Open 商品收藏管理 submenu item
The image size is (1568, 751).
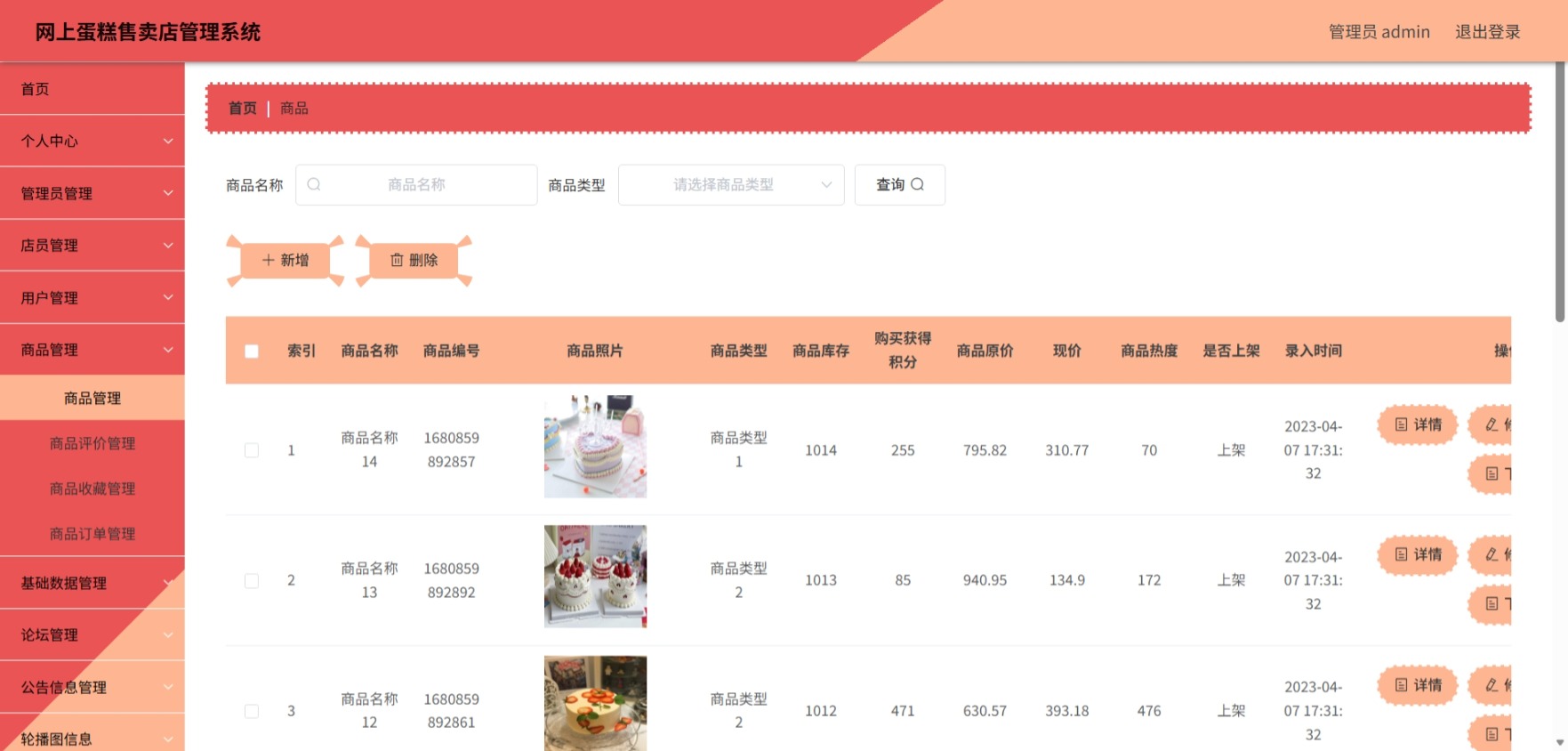(92, 489)
